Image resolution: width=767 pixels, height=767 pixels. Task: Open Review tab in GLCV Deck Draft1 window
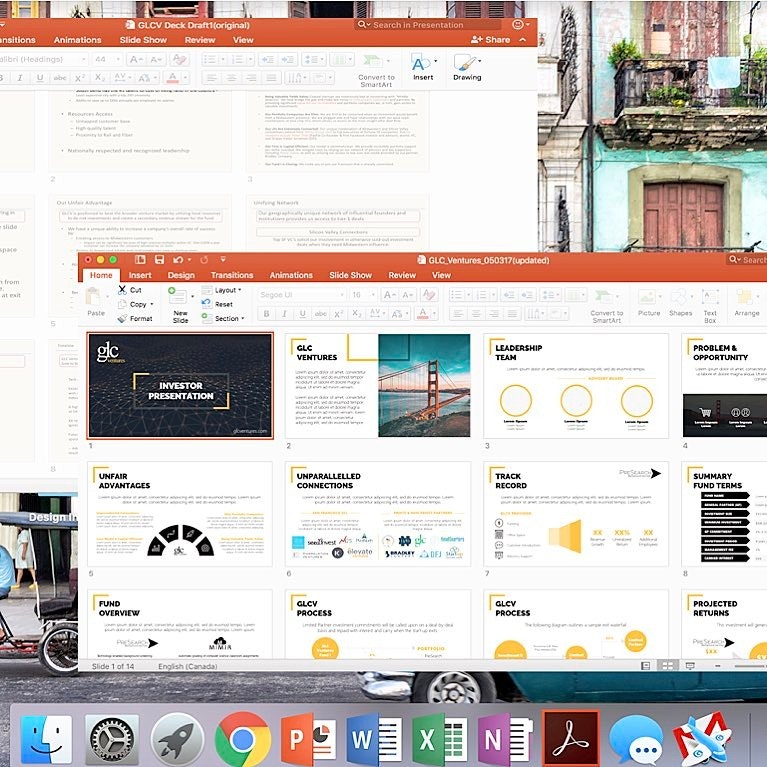200,40
